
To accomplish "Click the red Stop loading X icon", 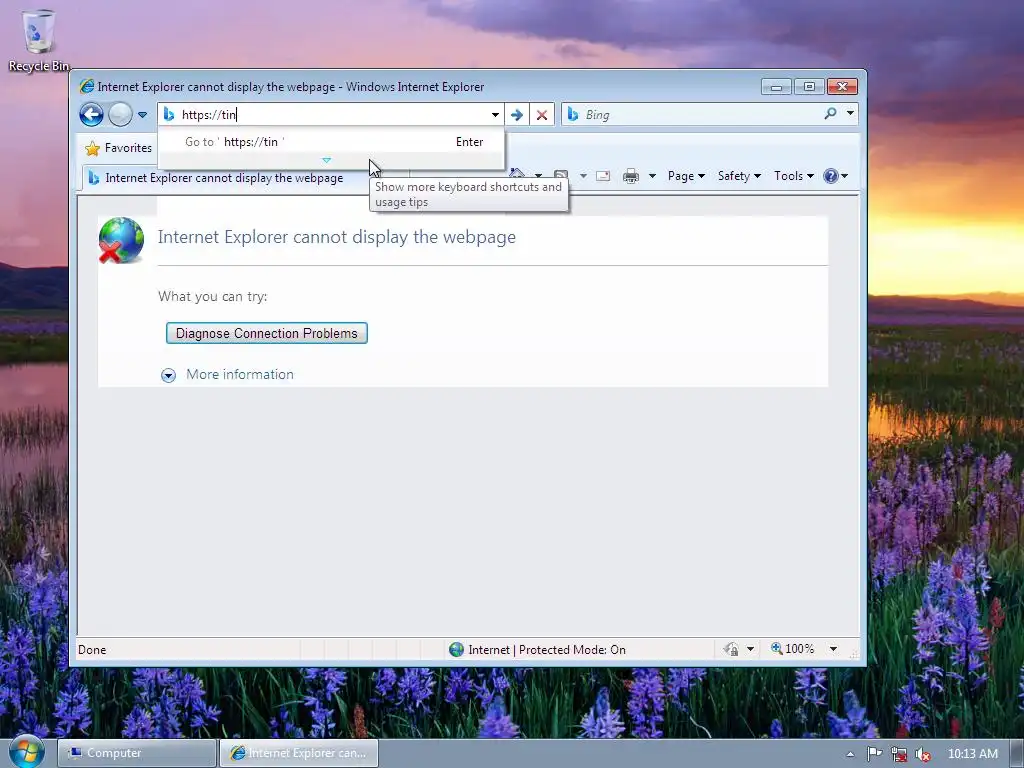I will coord(541,115).
